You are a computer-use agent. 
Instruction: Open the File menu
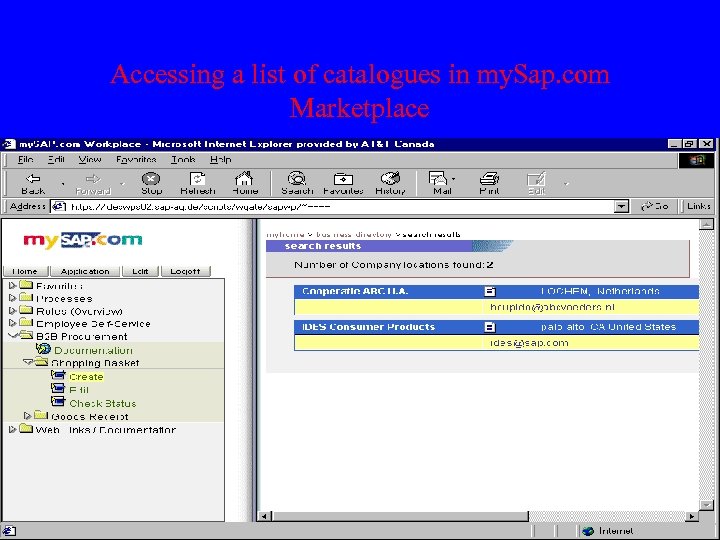pyautogui.click(x=25, y=159)
